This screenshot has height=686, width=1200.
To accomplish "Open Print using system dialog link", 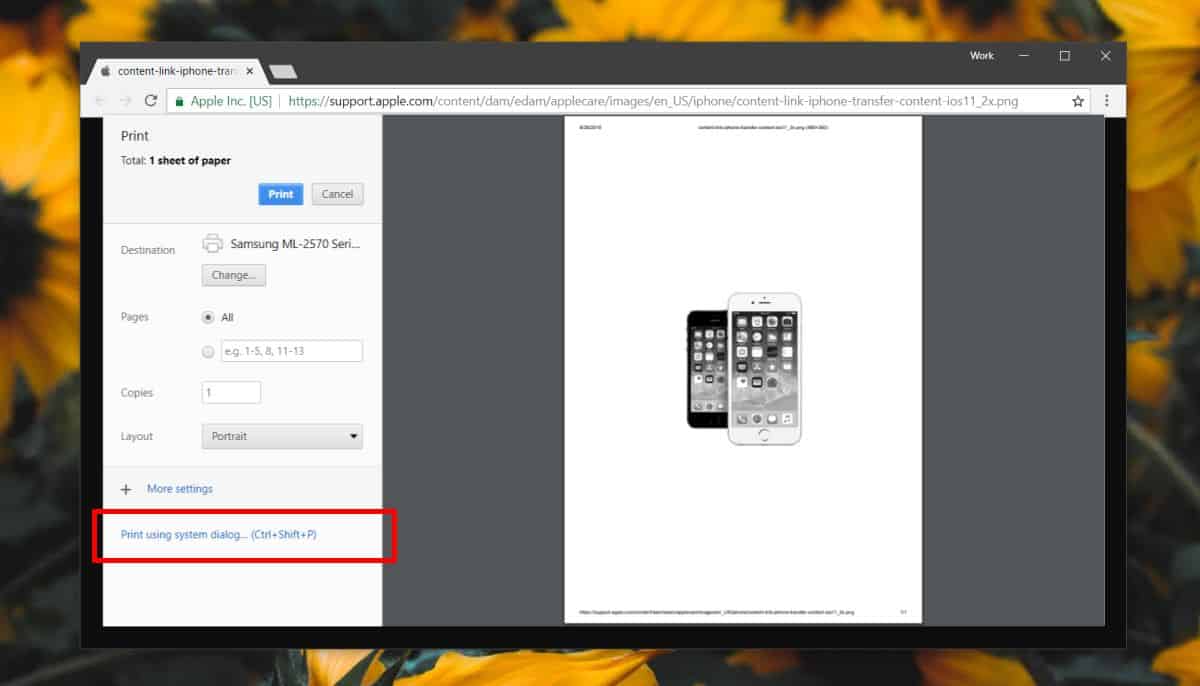I will coord(218,535).
